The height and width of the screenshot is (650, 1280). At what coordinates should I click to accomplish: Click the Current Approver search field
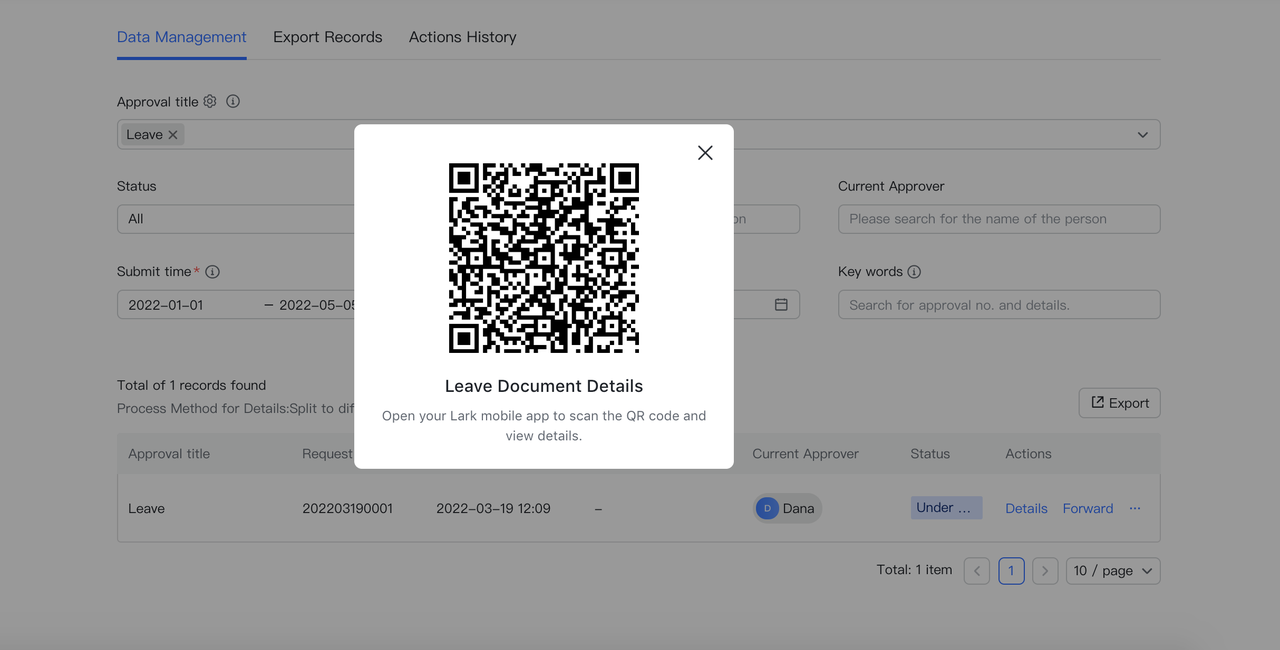(x=998, y=219)
